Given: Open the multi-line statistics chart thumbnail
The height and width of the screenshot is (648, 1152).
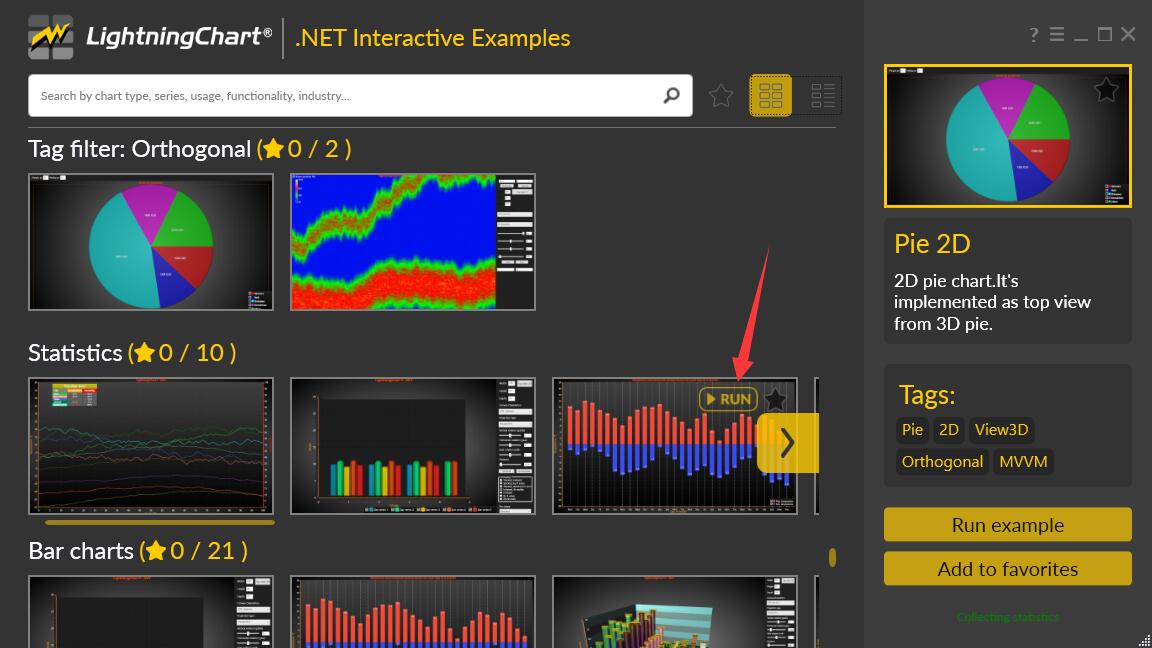Looking at the screenshot, I should pyautogui.click(x=151, y=446).
